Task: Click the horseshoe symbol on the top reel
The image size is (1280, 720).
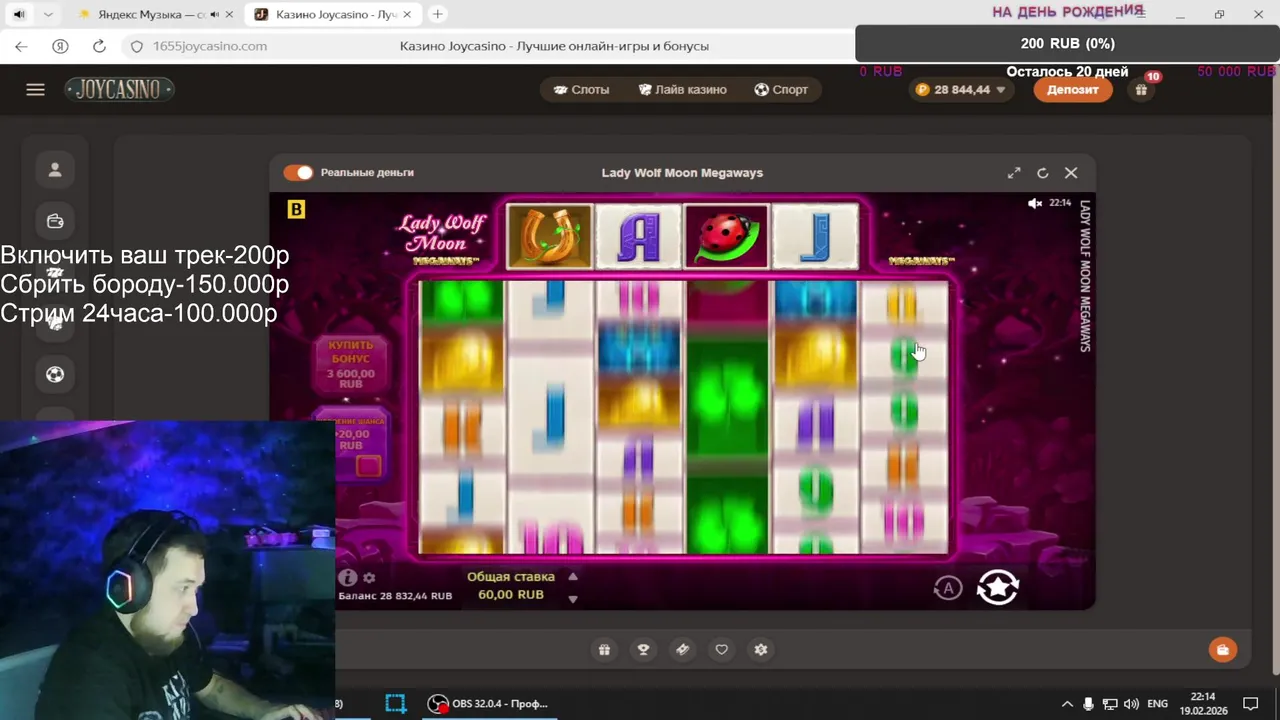Action: 549,237
